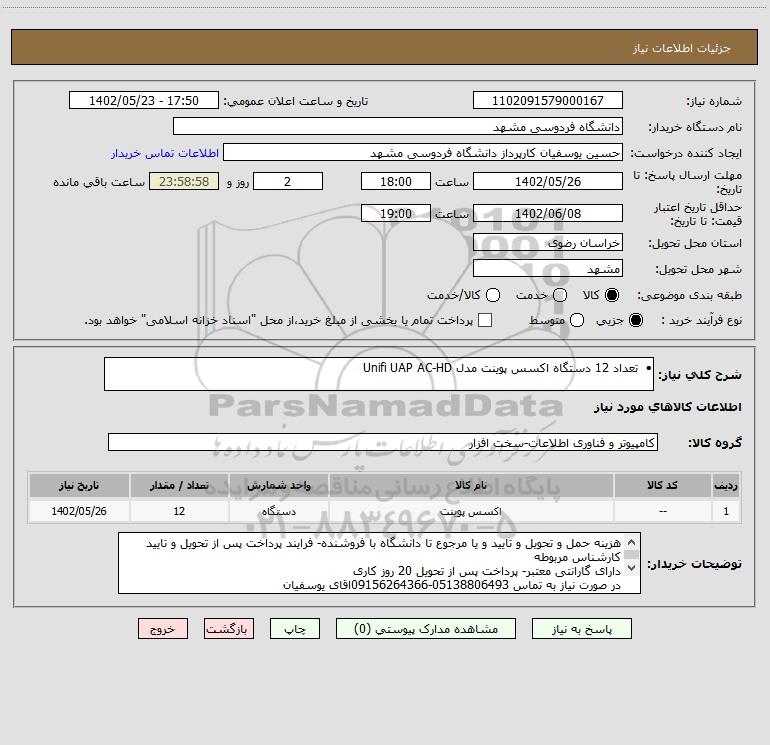Click the خروج exit button
The height and width of the screenshot is (745, 770).
pos(163,629)
